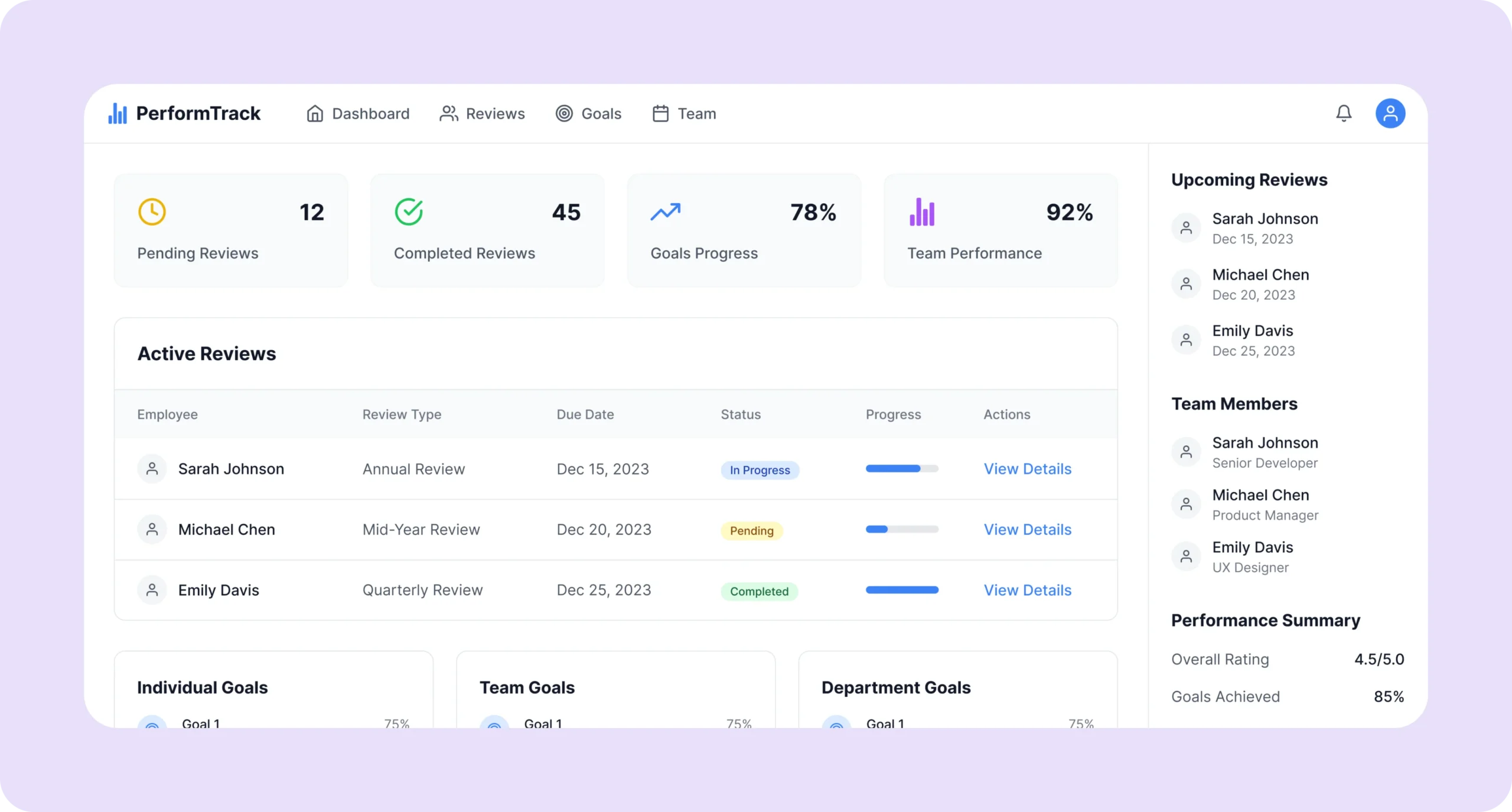
Task: Click the Team Performance purple chart icon
Action: click(922, 212)
